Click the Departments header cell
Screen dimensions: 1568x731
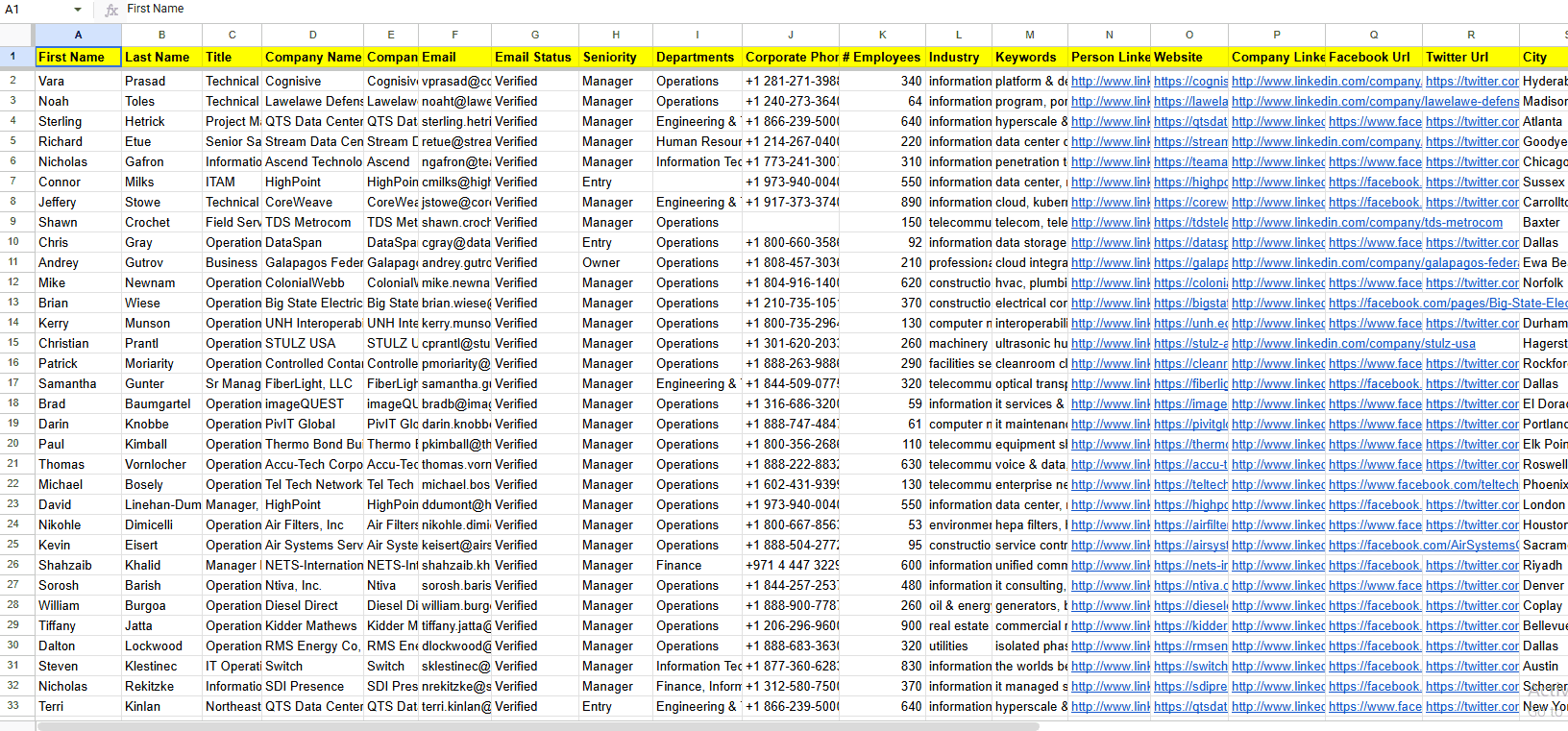pos(698,58)
